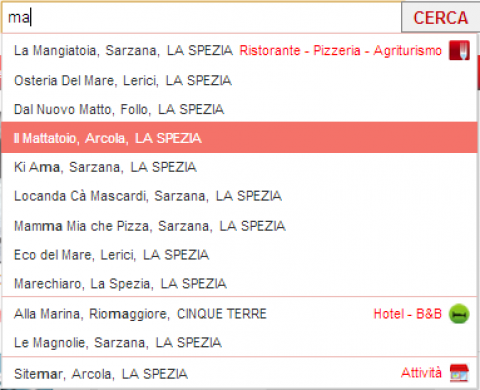Click the CERCA search button
This screenshot has width=480, height=390.
click(x=441, y=17)
